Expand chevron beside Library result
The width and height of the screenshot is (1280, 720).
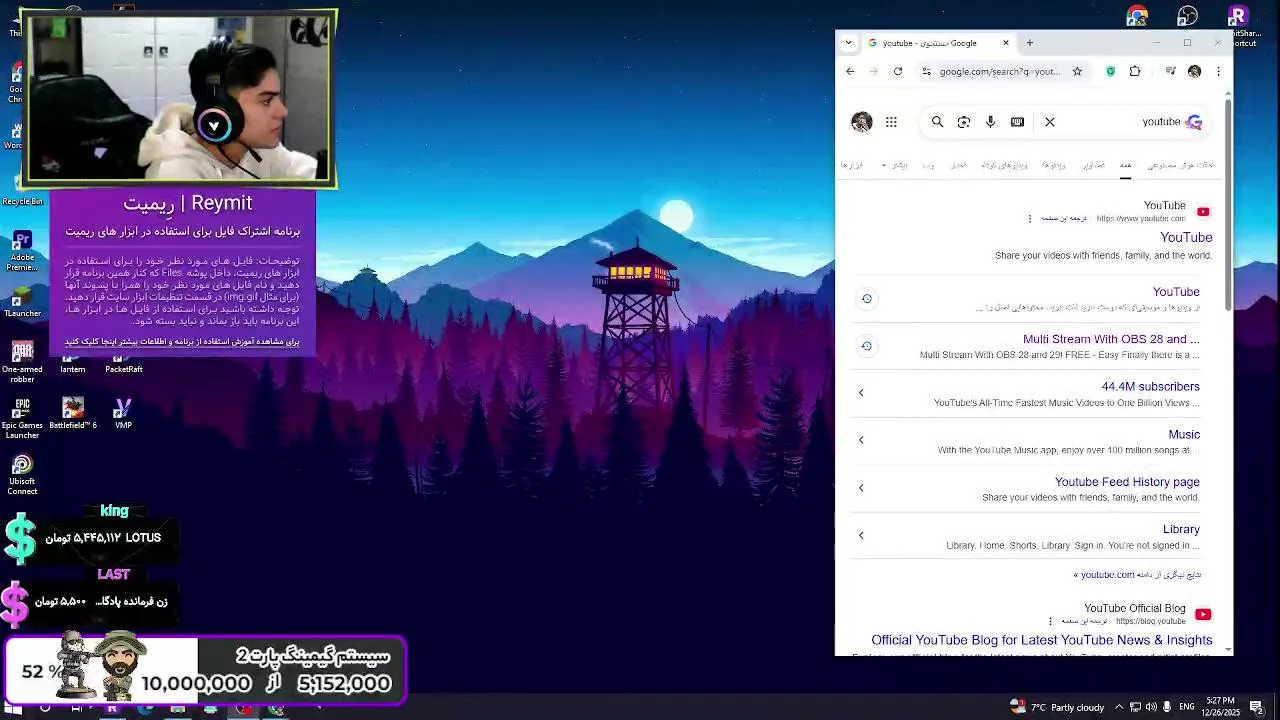pyautogui.click(x=861, y=535)
